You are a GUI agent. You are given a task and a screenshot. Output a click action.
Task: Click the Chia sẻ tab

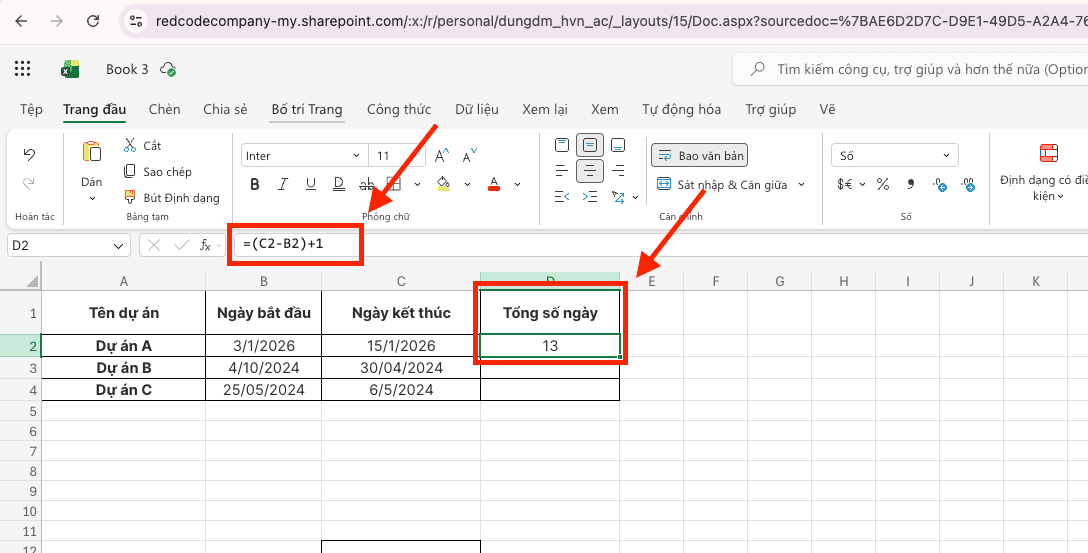point(226,109)
